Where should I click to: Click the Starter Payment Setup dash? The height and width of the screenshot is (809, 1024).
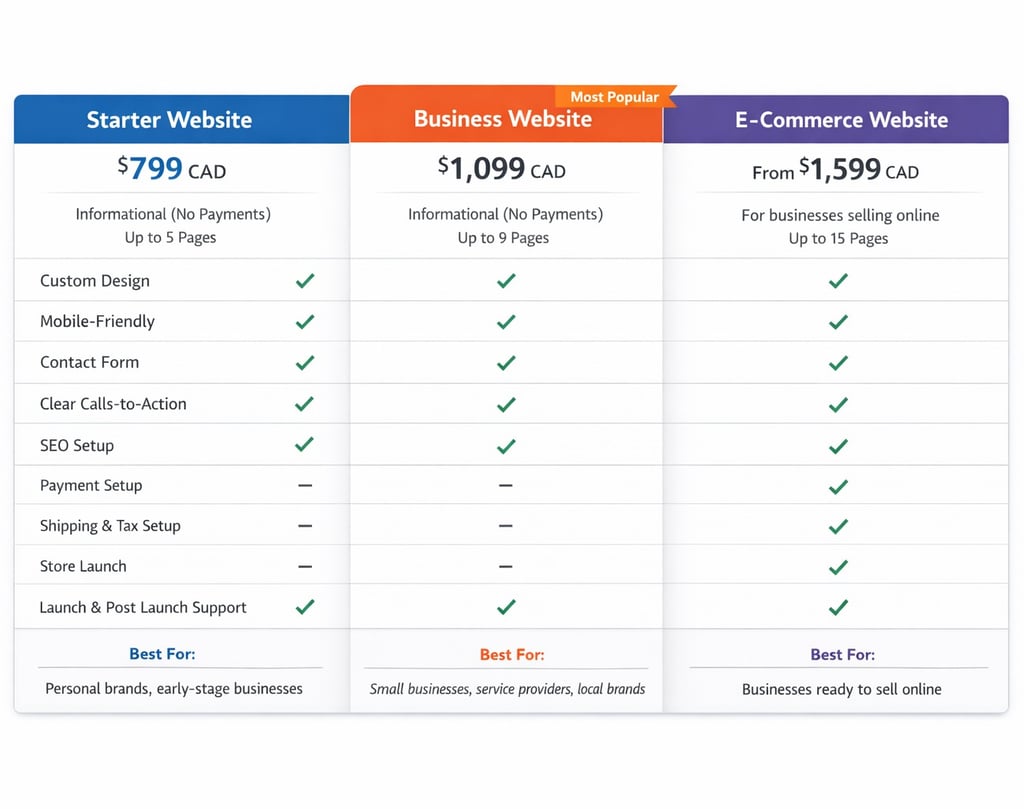[x=305, y=485]
